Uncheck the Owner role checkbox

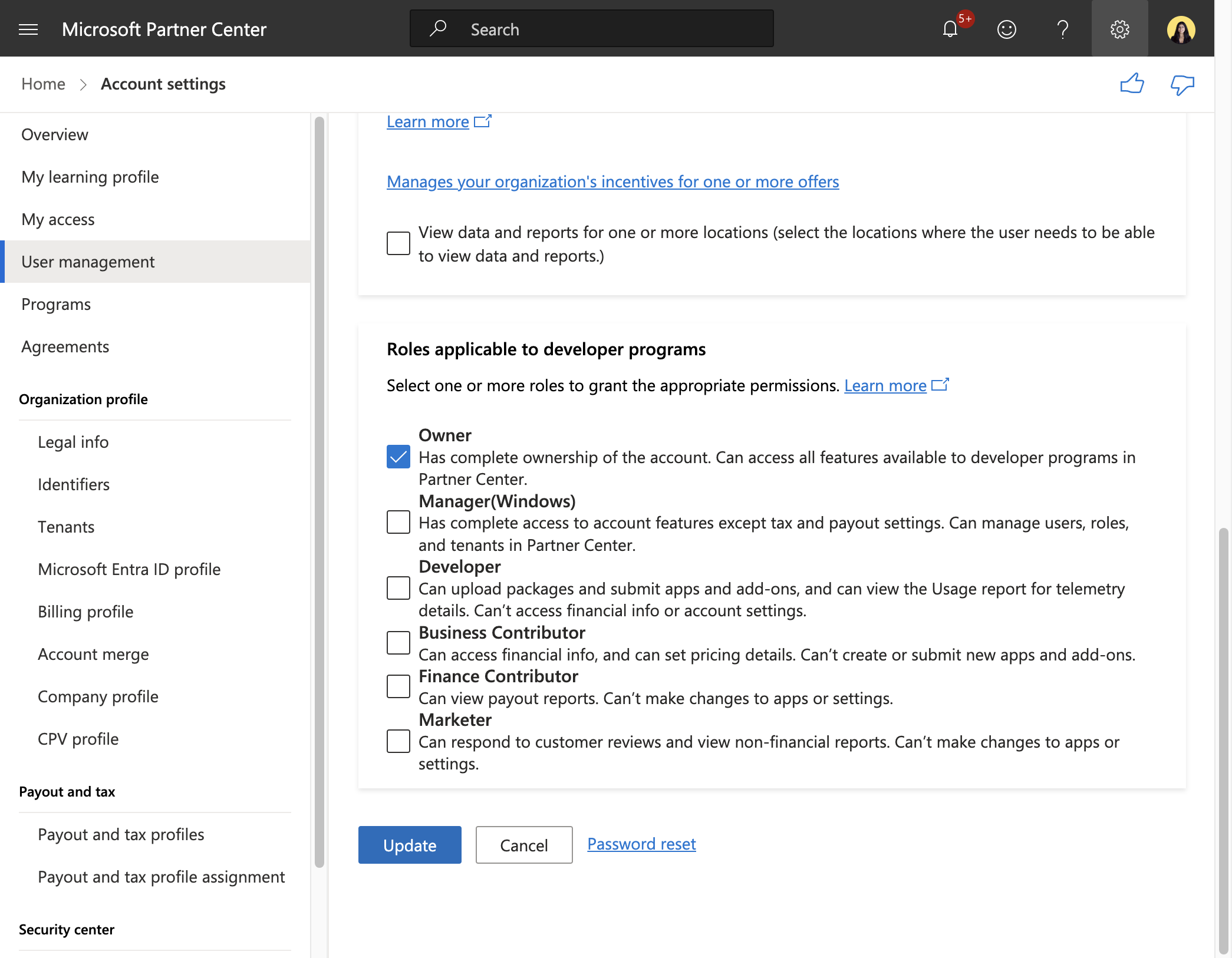398,457
